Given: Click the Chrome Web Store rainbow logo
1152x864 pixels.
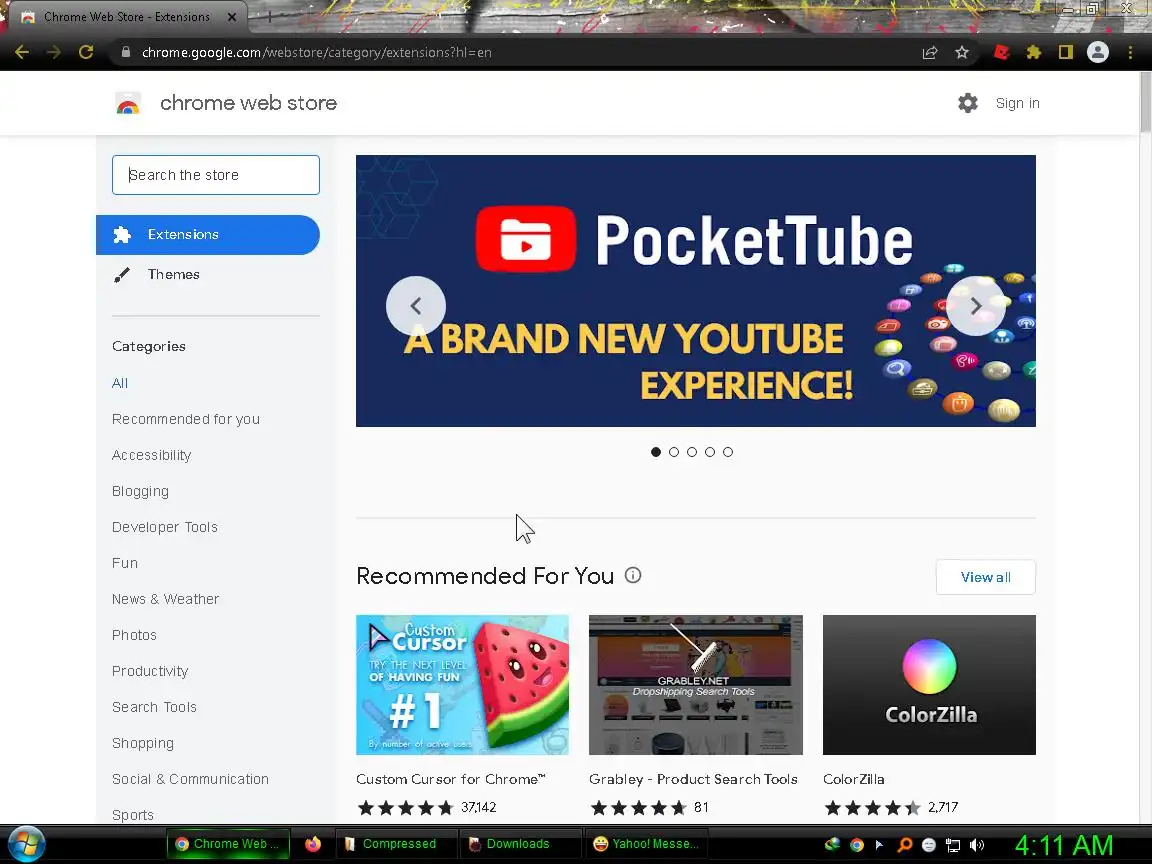Looking at the screenshot, I should coord(128,104).
